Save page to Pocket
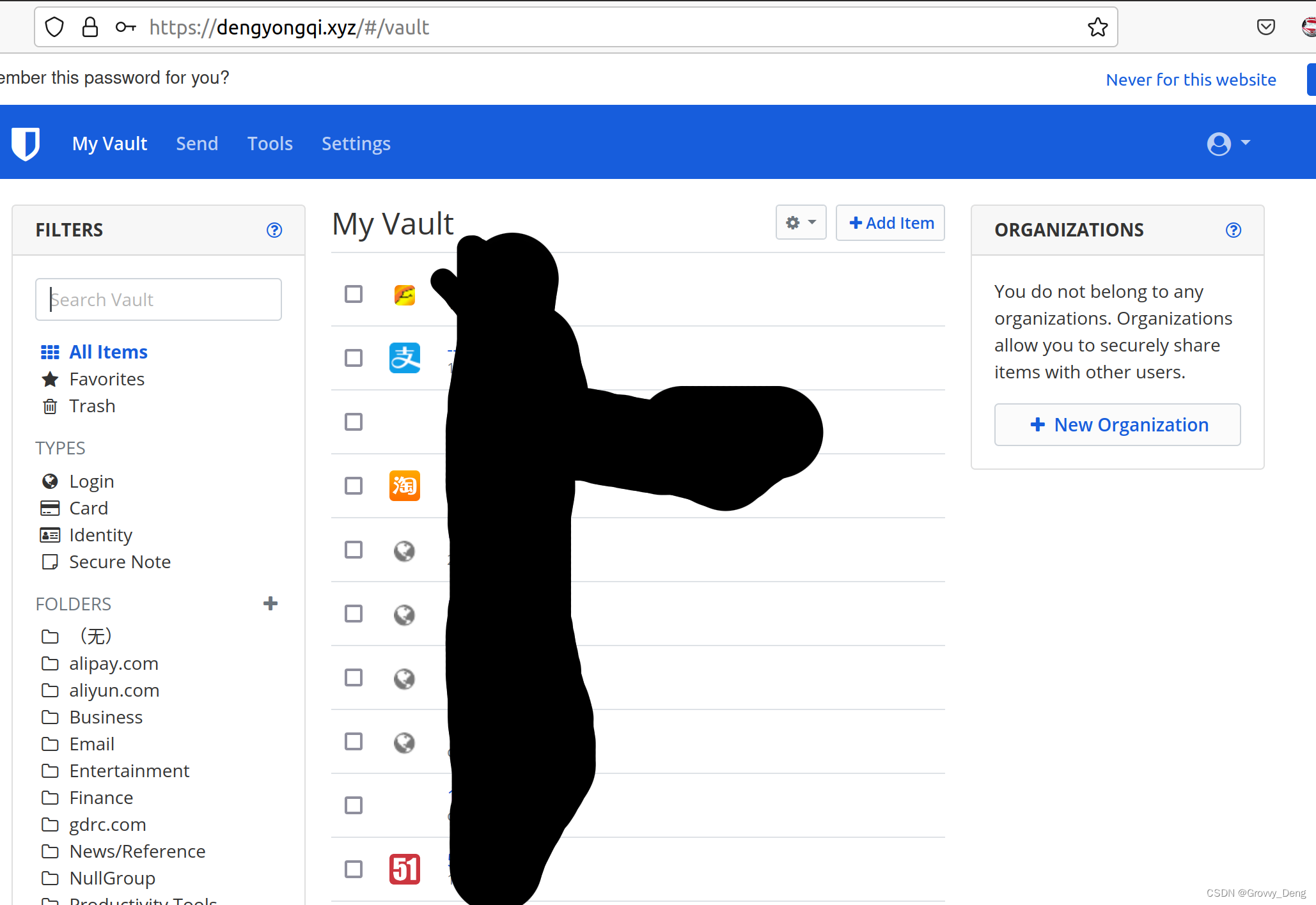Image resolution: width=1316 pixels, height=905 pixels. tap(1266, 27)
